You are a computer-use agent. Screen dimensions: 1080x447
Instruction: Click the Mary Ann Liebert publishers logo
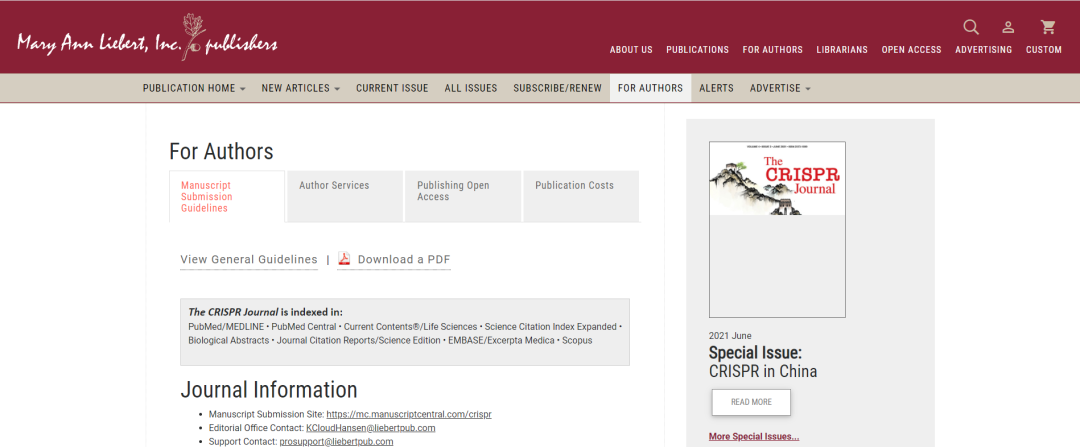coord(147,38)
